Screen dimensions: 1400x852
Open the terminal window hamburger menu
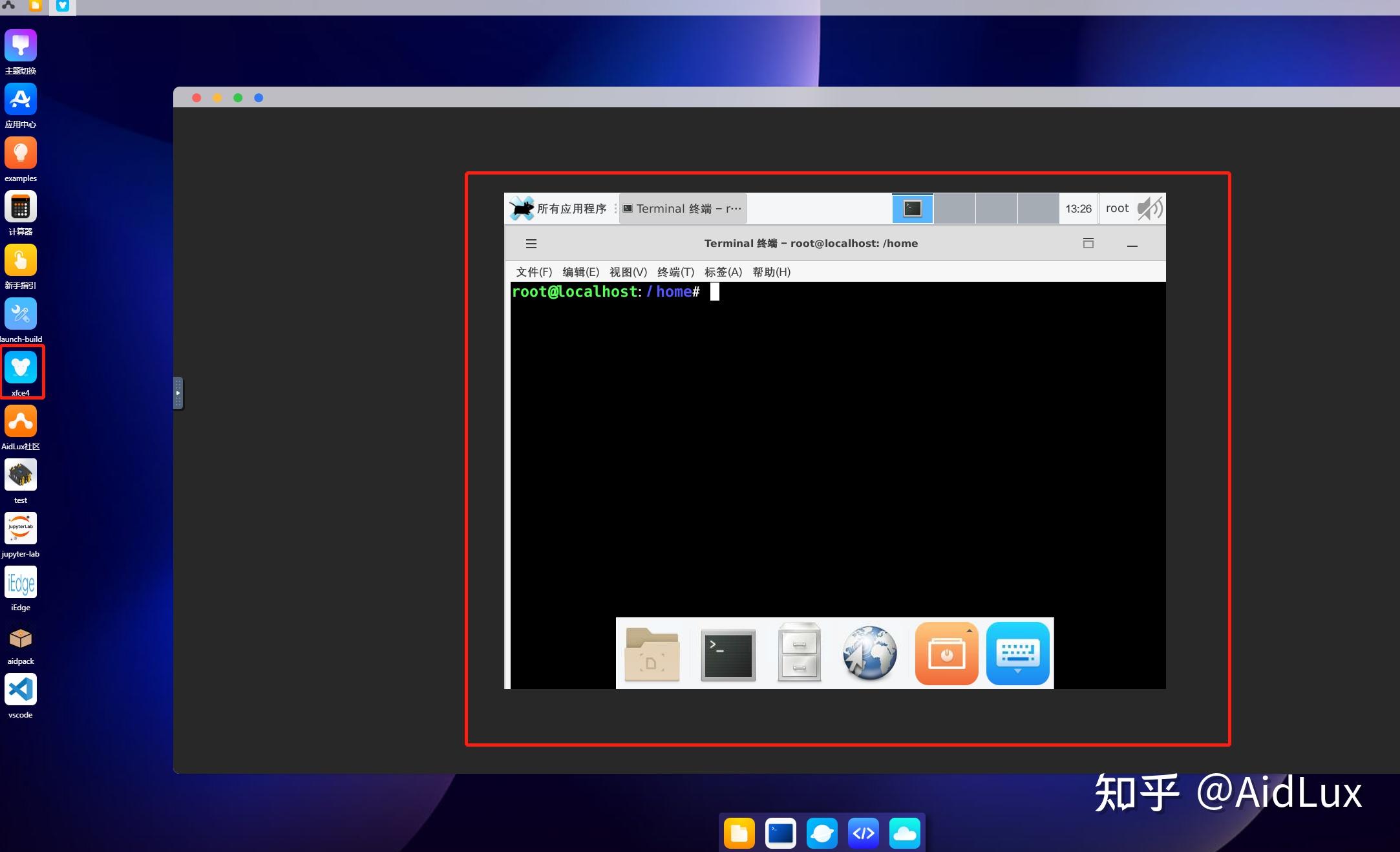531,243
